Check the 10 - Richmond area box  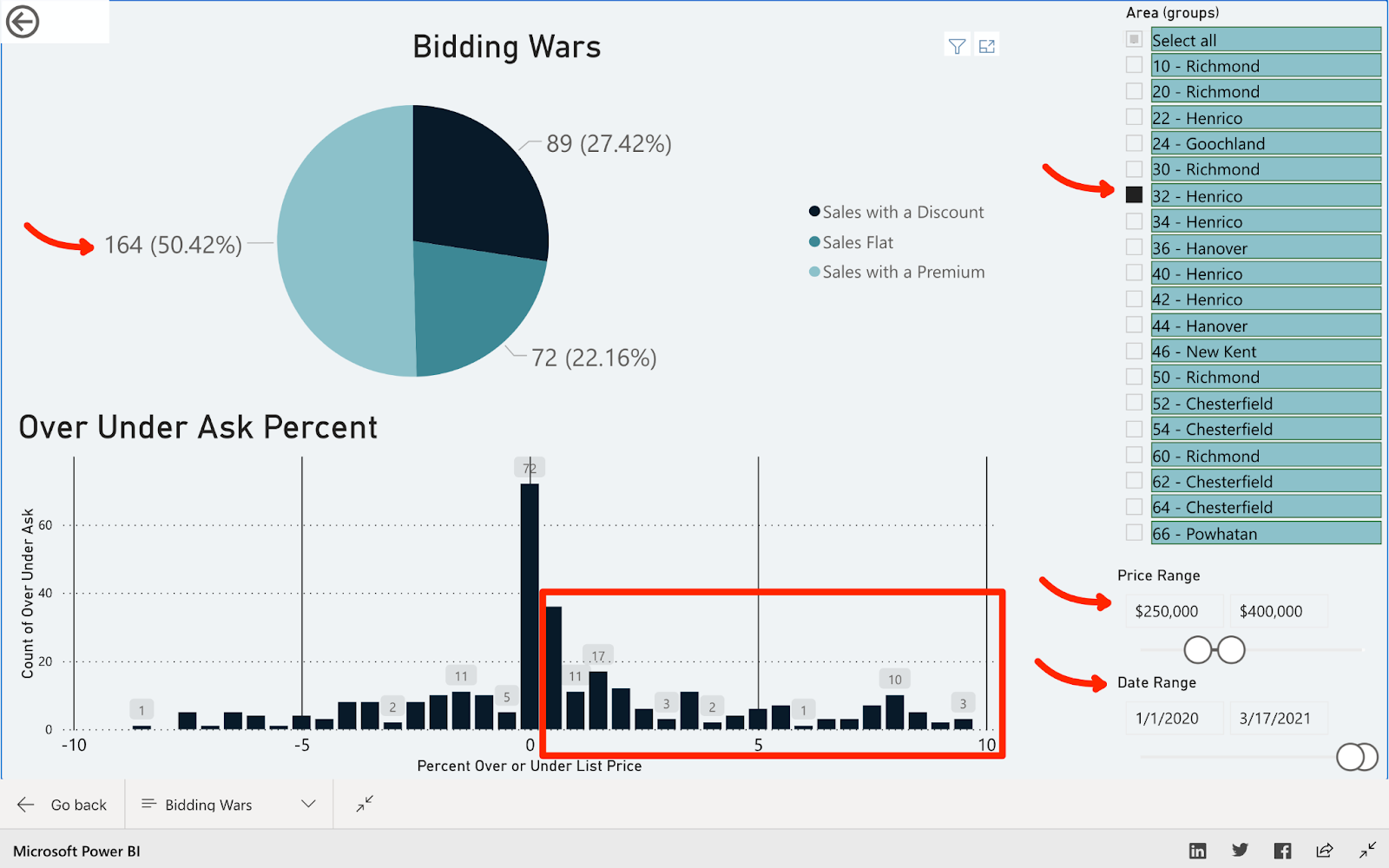[x=1134, y=65]
